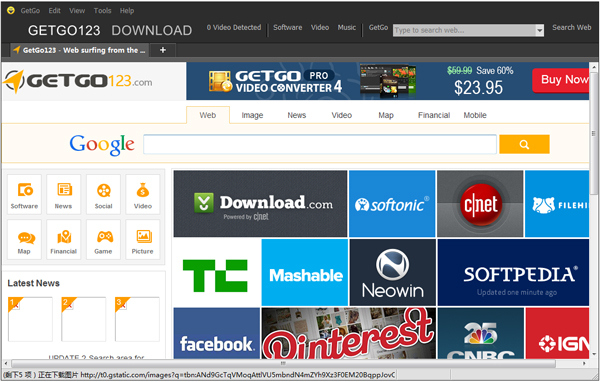Focus the Type to search web field
The height and width of the screenshot is (382, 600).
pos(464,30)
